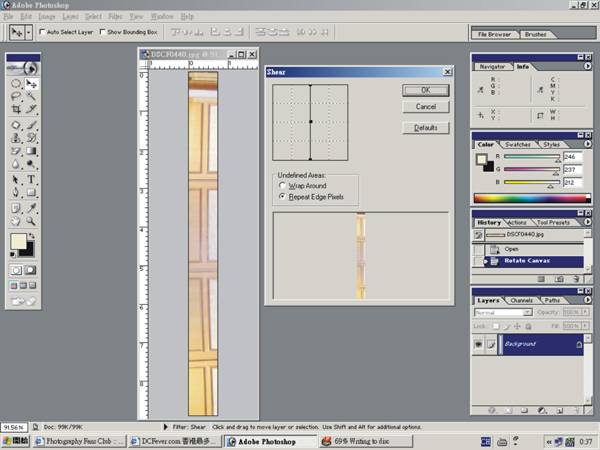The height and width of the screenshot is (450, 600).
Task: Select the Eyedropper tool
Action: coord(31,206)
